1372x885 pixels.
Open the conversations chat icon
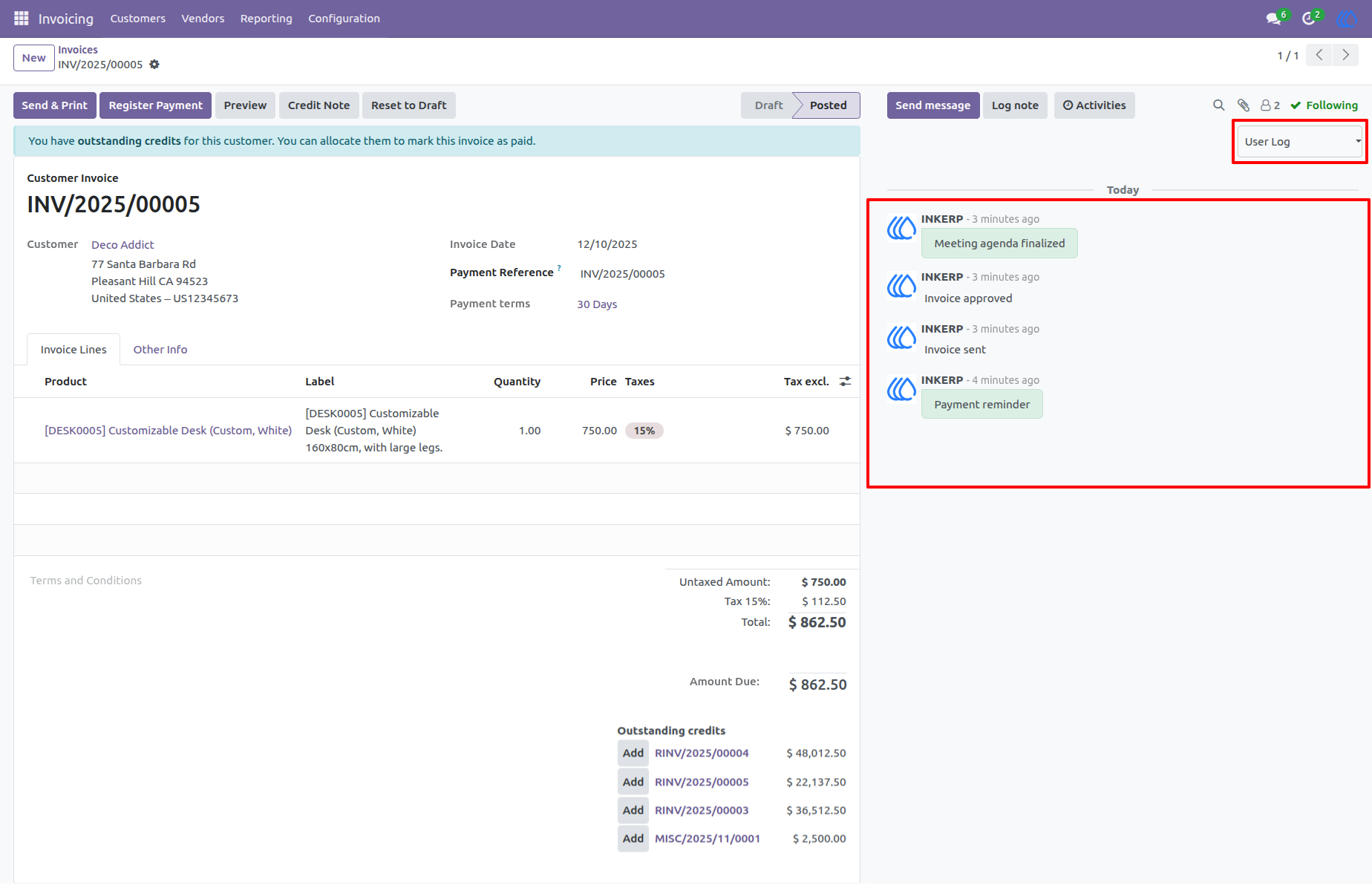coord(1275,19)
